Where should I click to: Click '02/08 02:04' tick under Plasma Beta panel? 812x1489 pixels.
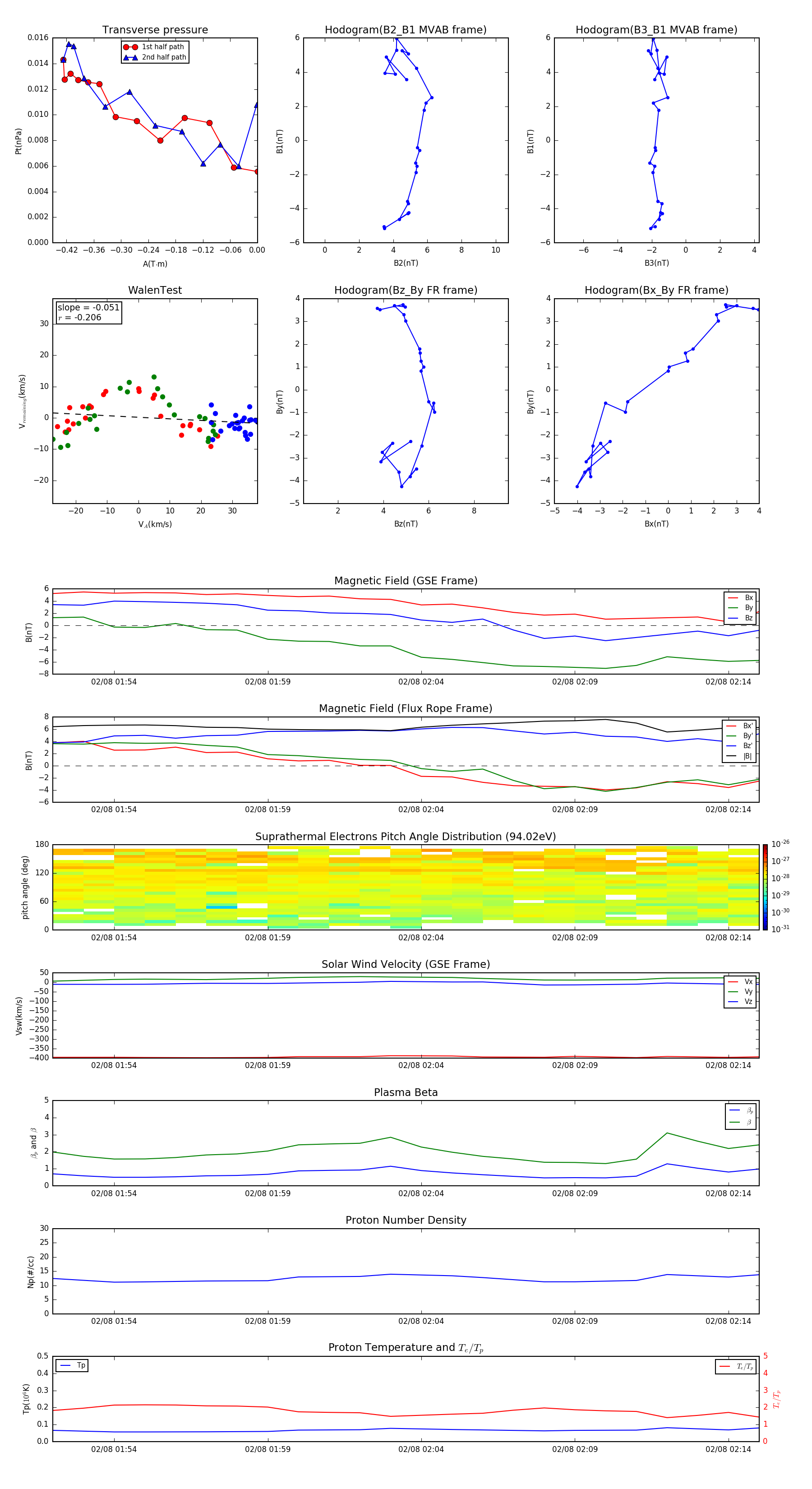(x=421, y=1193)
